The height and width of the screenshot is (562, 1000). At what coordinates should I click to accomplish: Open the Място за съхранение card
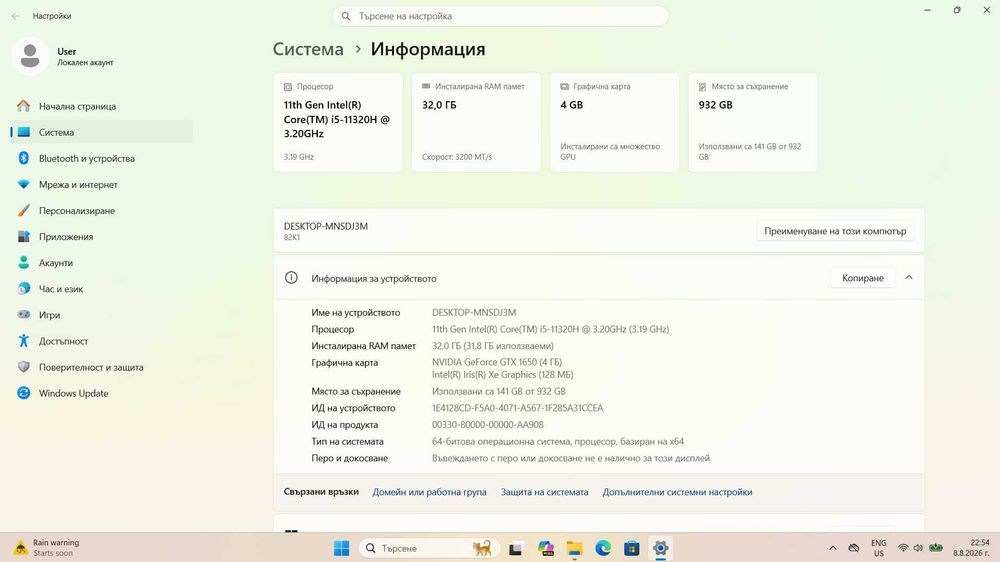click(753, 122)
